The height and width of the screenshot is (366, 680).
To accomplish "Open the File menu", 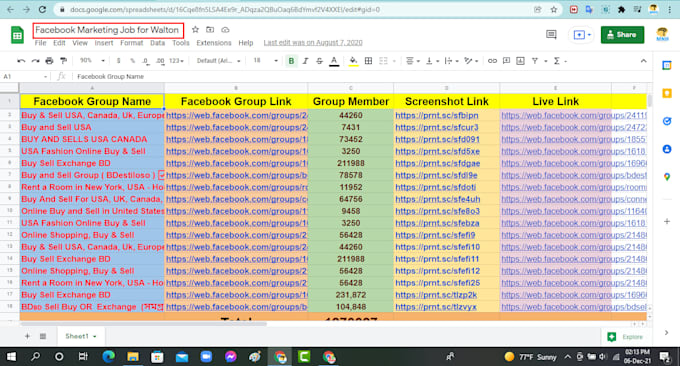I will (x=40, y=43).
